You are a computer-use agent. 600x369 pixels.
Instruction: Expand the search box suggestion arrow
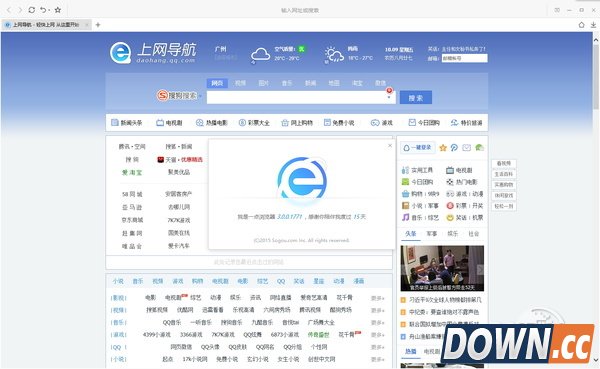coord(389,98)
